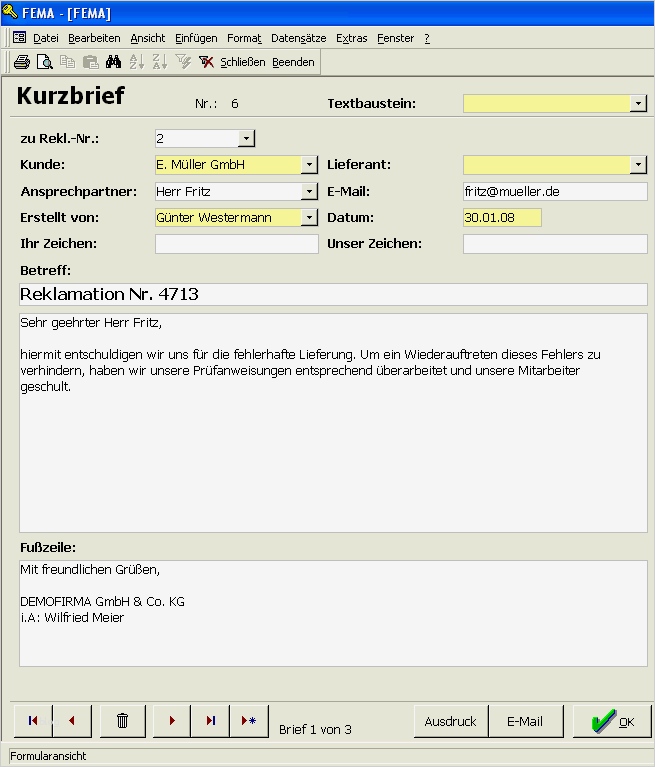Click the Erstellt von field Günter Westermann
This screenshot has height=767, width=655.
[228, 218]
